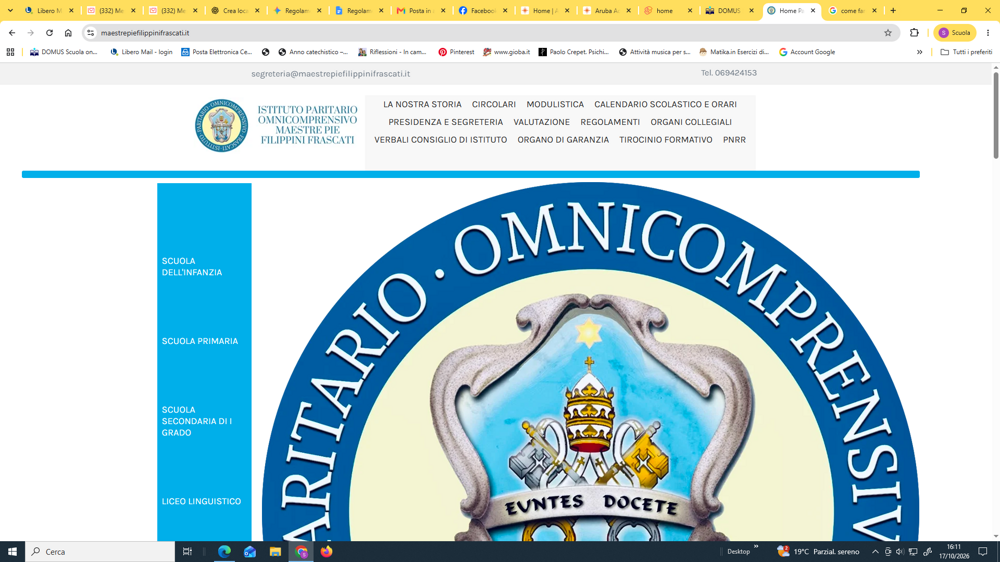Click the Tel. 069424153 phone number
Viewport: 1000px width, 562px height.
(728, 73)
